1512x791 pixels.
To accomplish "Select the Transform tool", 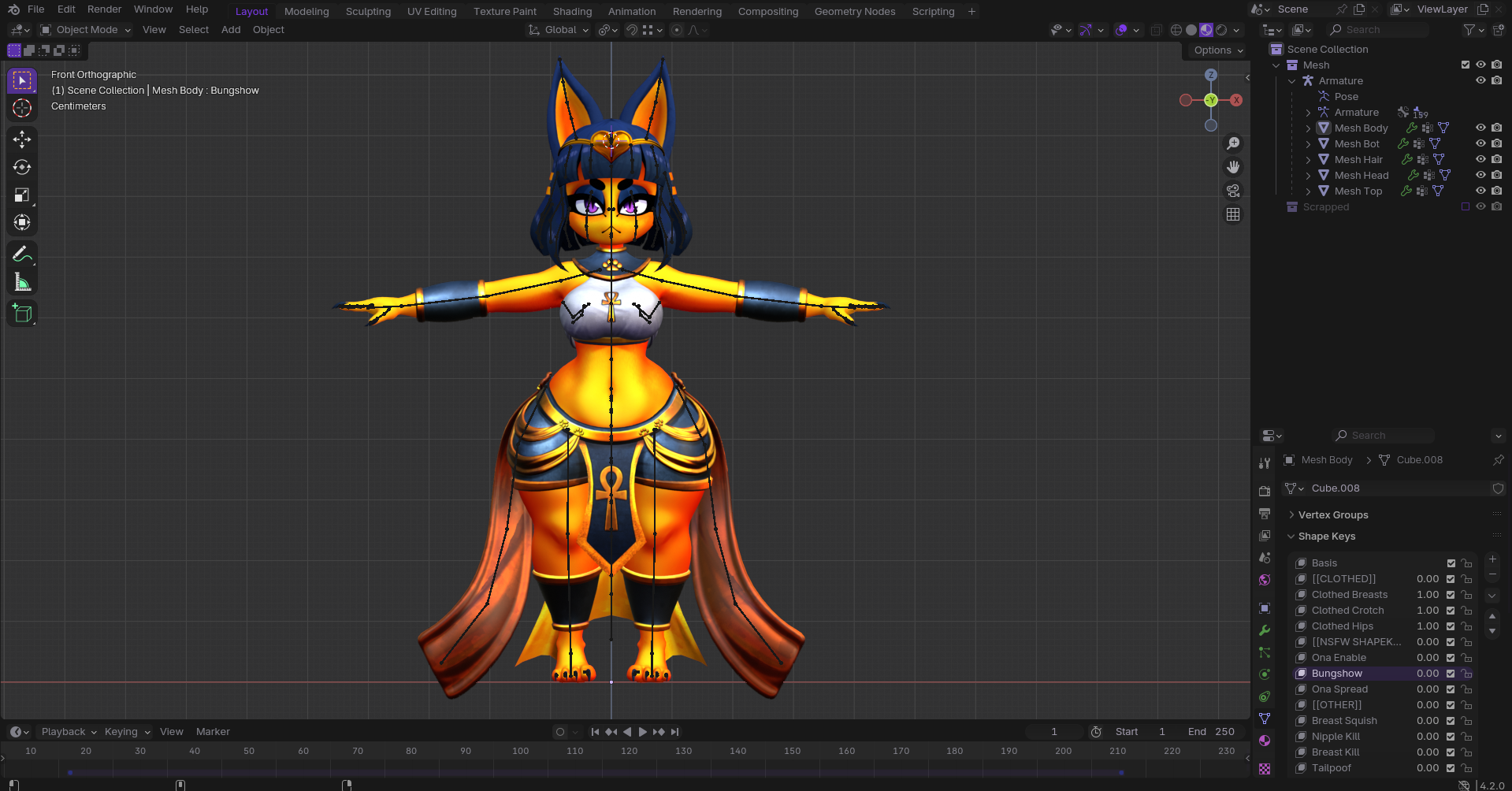I will click(22, 222).
